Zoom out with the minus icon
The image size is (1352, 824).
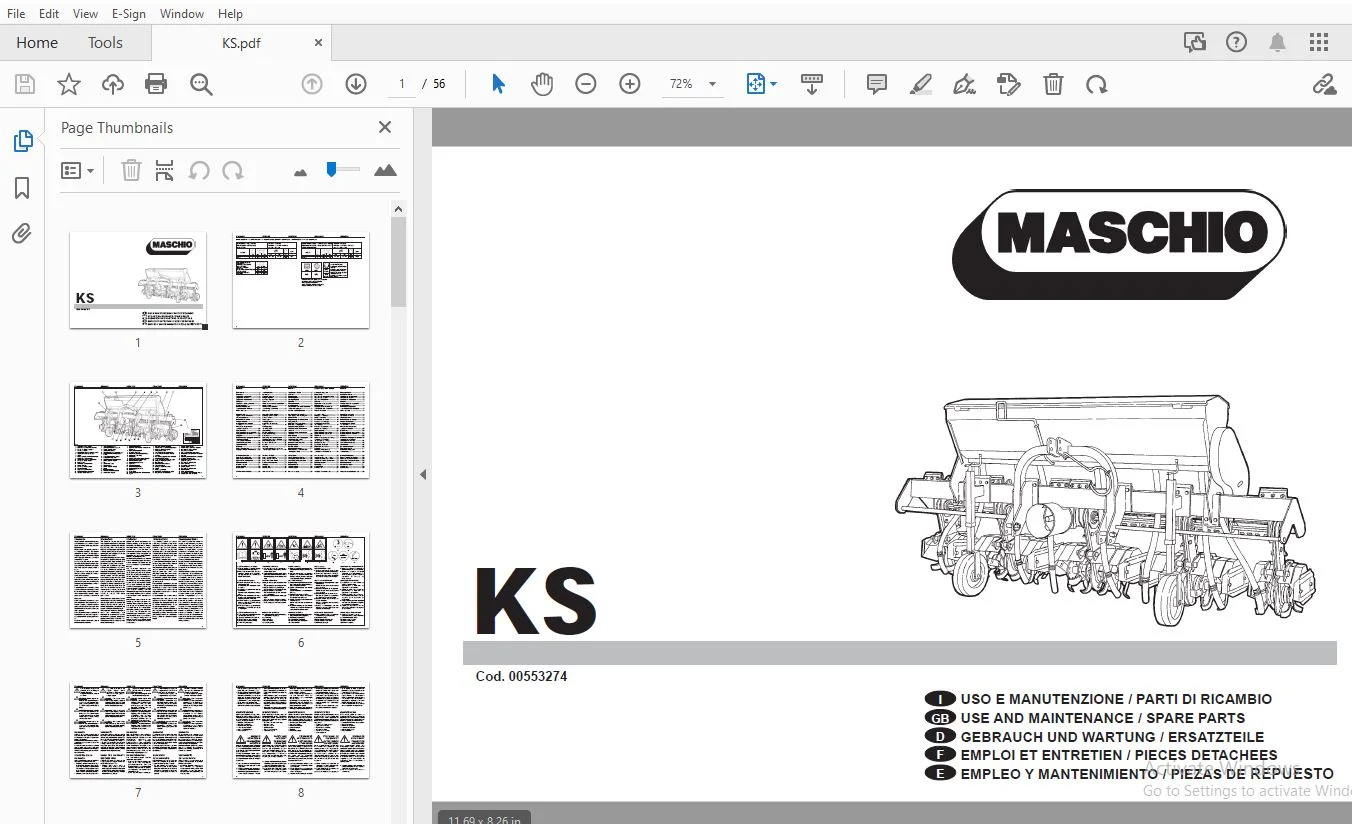coord(586,85)
